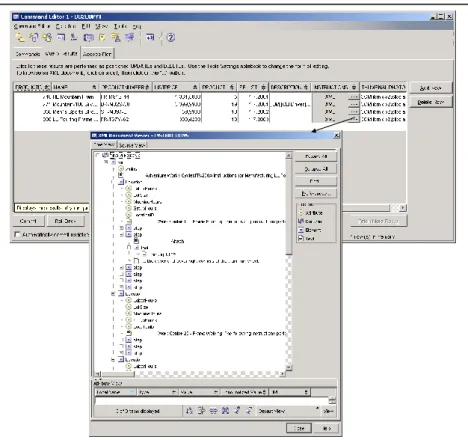This screenshot has width=468, height=440.
Task: Sort by PRODUCTNUMBER column header
Action: tap(126, 87)
